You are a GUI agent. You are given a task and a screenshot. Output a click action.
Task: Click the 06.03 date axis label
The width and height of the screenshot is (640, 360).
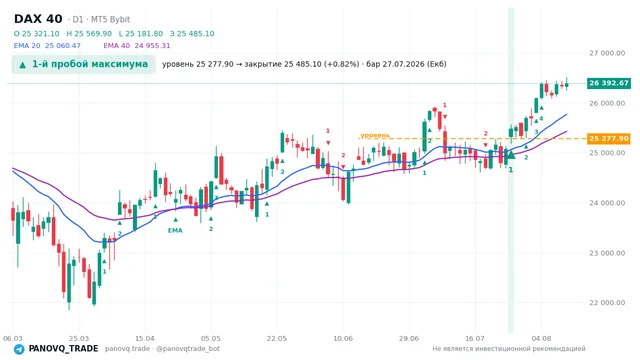[13, 338]
